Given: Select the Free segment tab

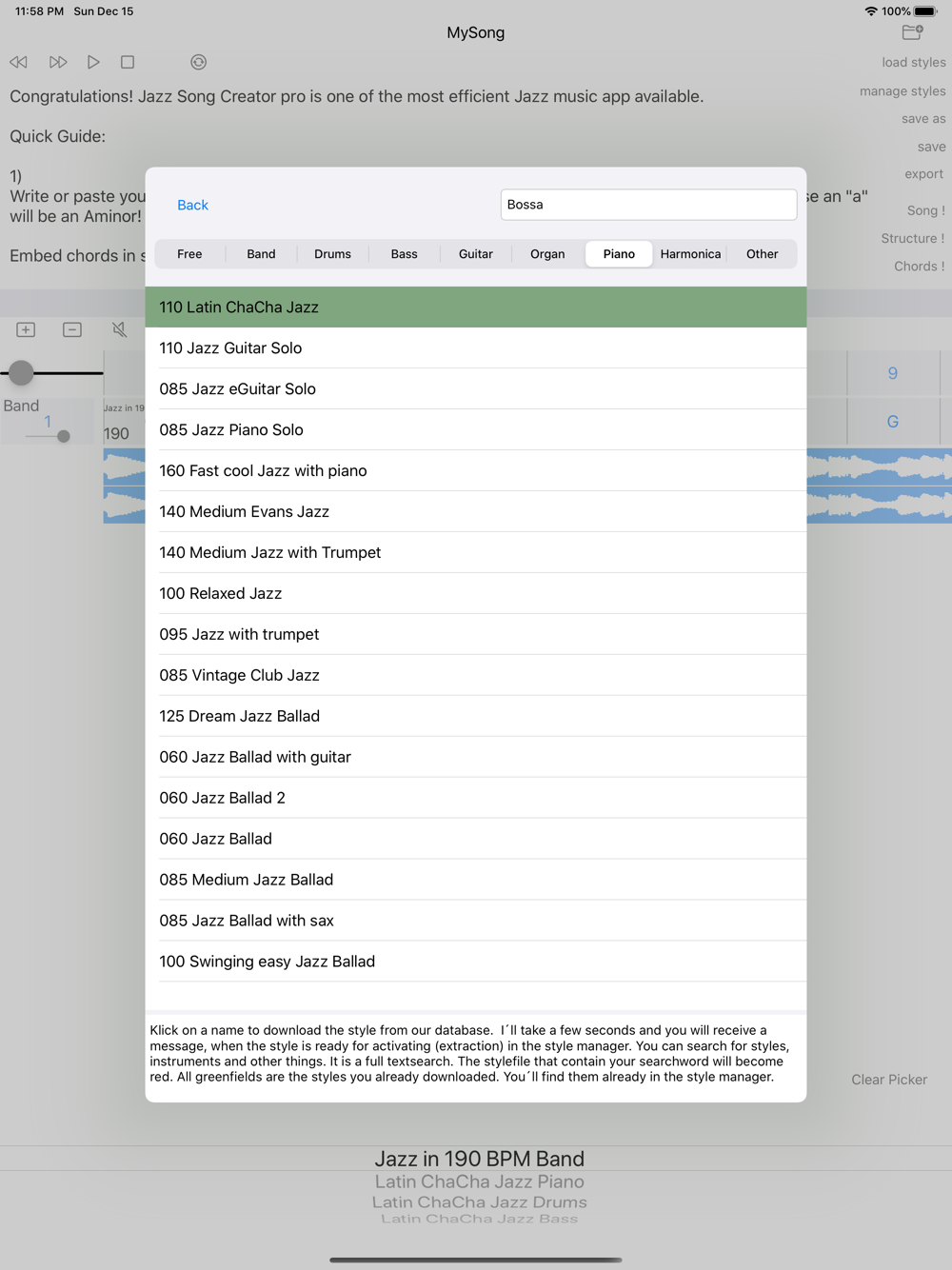Looking at the screenshot, I should (x=189, y=254).
